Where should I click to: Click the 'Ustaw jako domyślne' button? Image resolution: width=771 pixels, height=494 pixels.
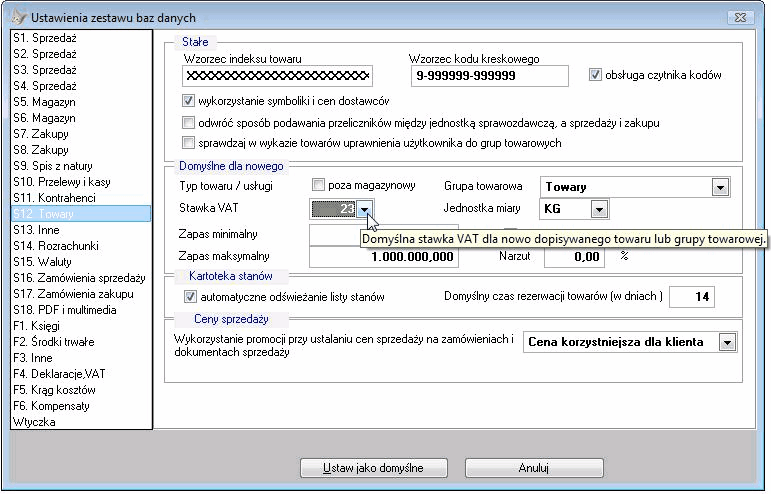(374, 468)
